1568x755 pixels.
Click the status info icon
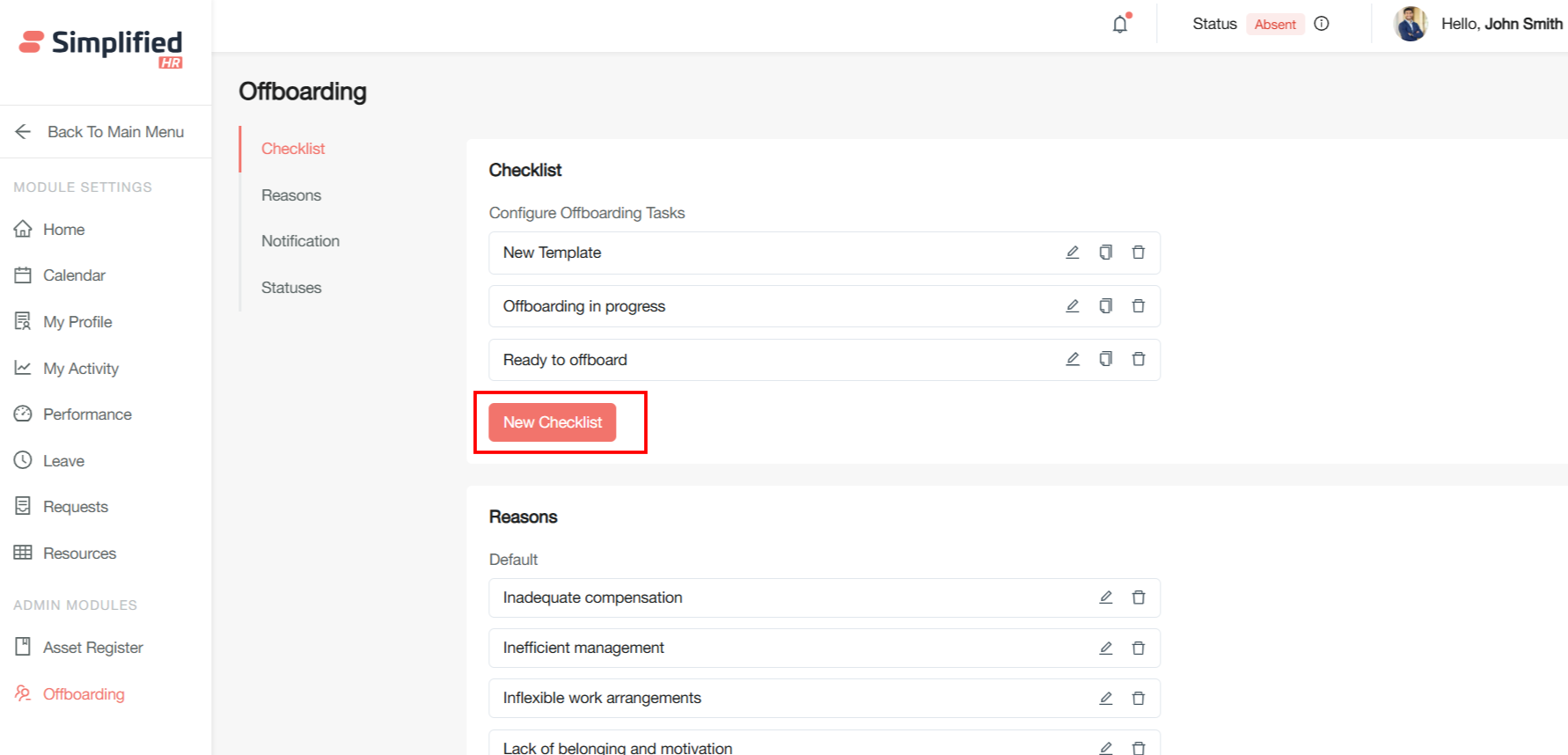[x=1321, y=24]
